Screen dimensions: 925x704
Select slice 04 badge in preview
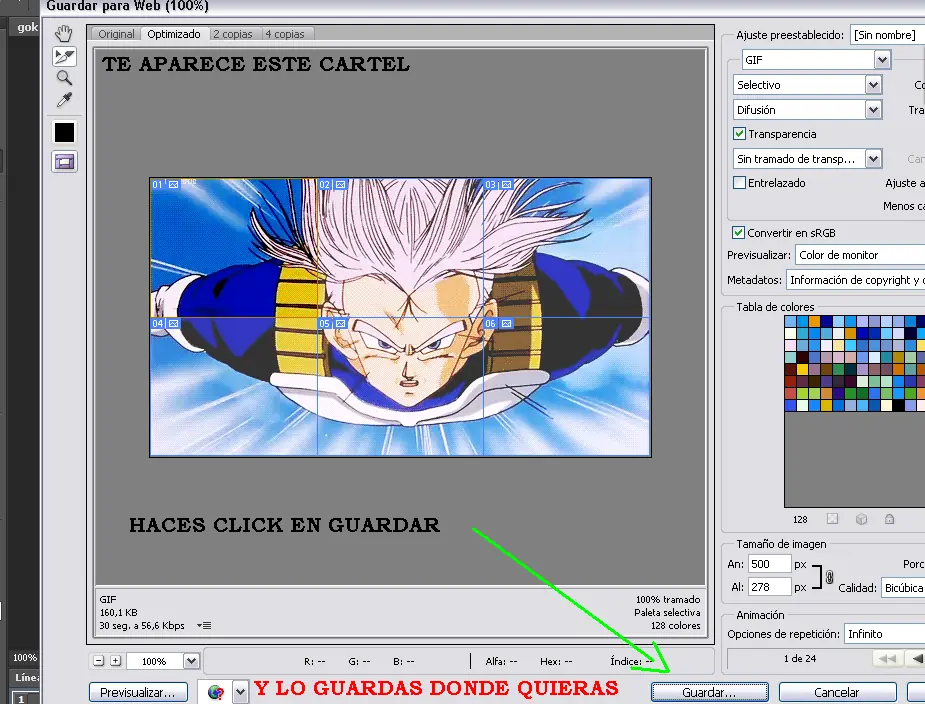pyautogui.click(x=165, y=323)
